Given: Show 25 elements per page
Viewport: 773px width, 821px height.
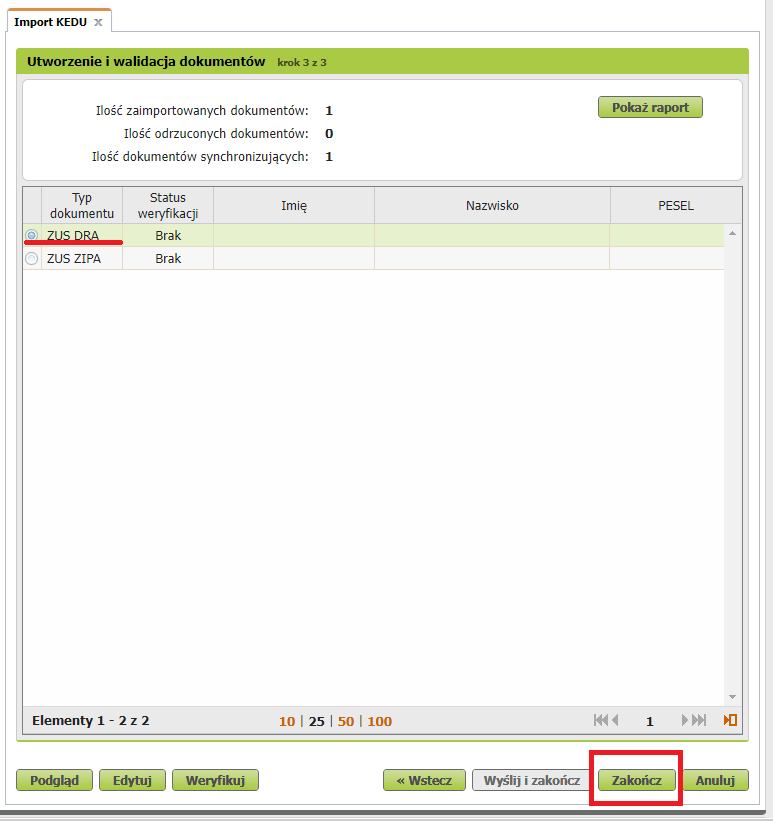Looking at the screenshot, I should click(x=316, y=721).
